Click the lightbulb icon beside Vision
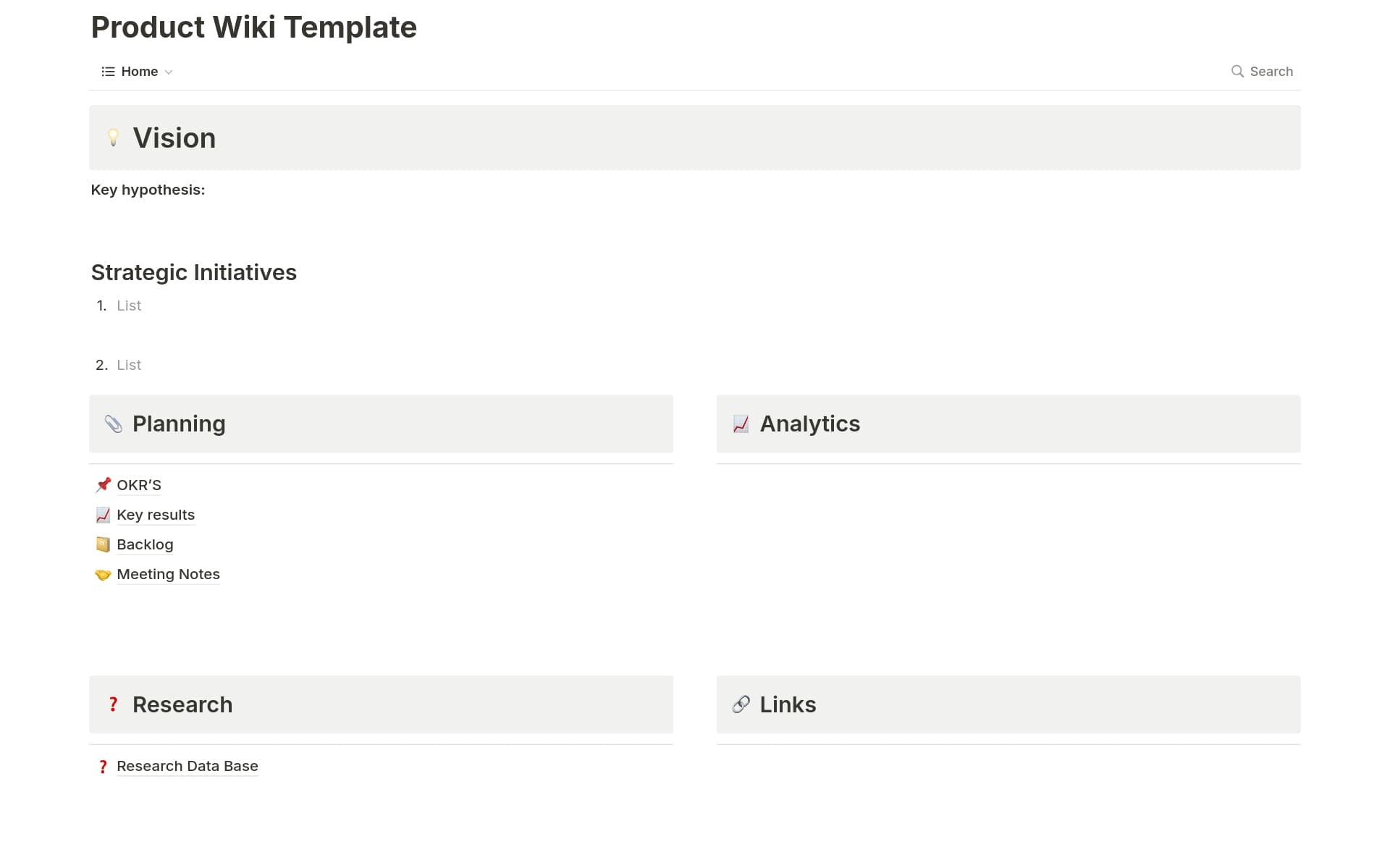Screen dimensions: 1390x868 tap(115, 138)
